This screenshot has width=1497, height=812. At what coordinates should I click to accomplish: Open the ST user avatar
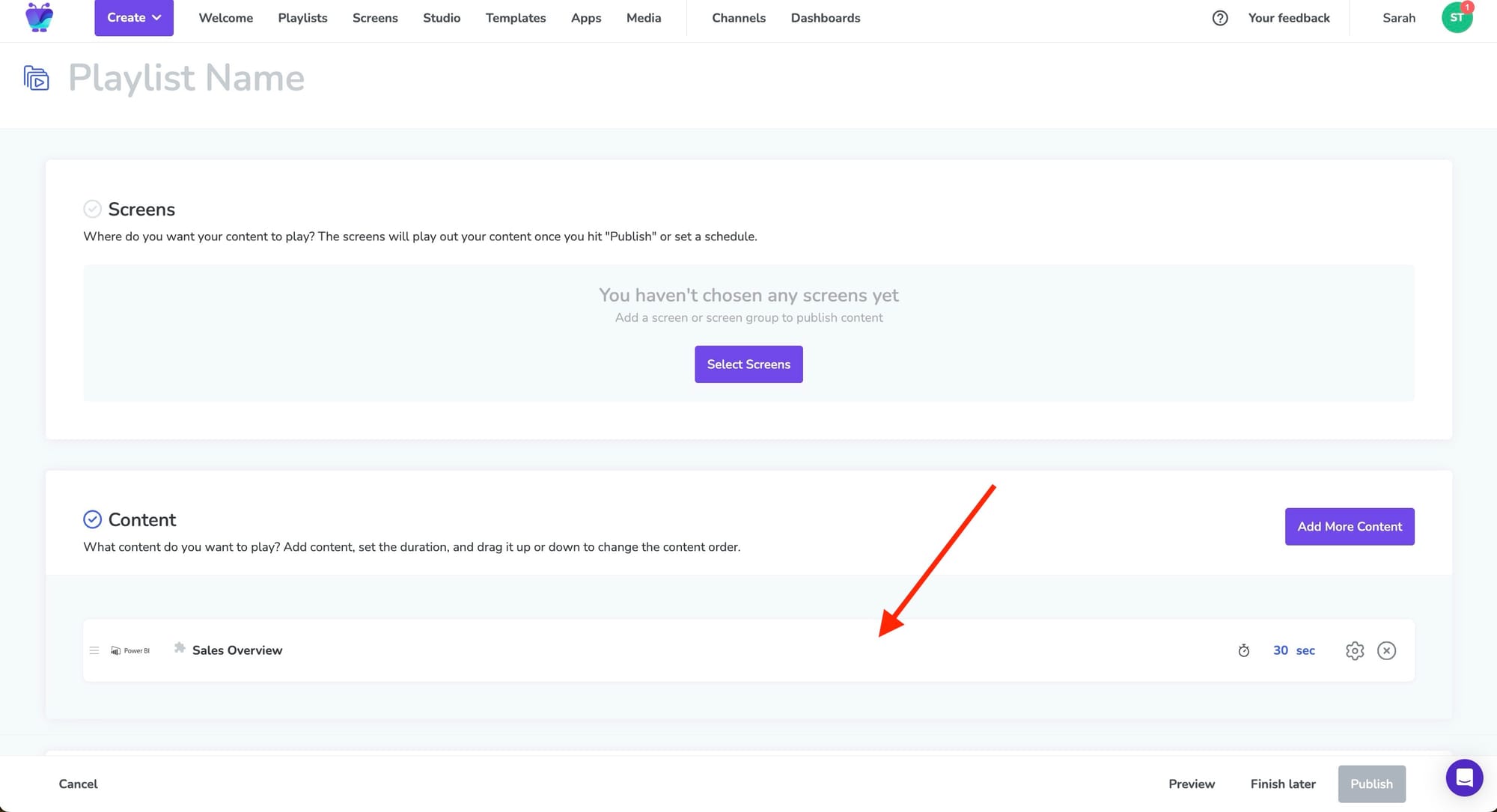tap(1457, 17)
